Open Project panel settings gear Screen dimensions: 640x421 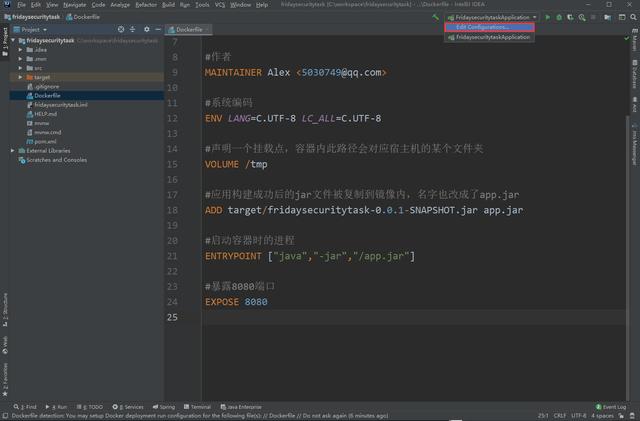pyautogui.click(x=145, y=30)
